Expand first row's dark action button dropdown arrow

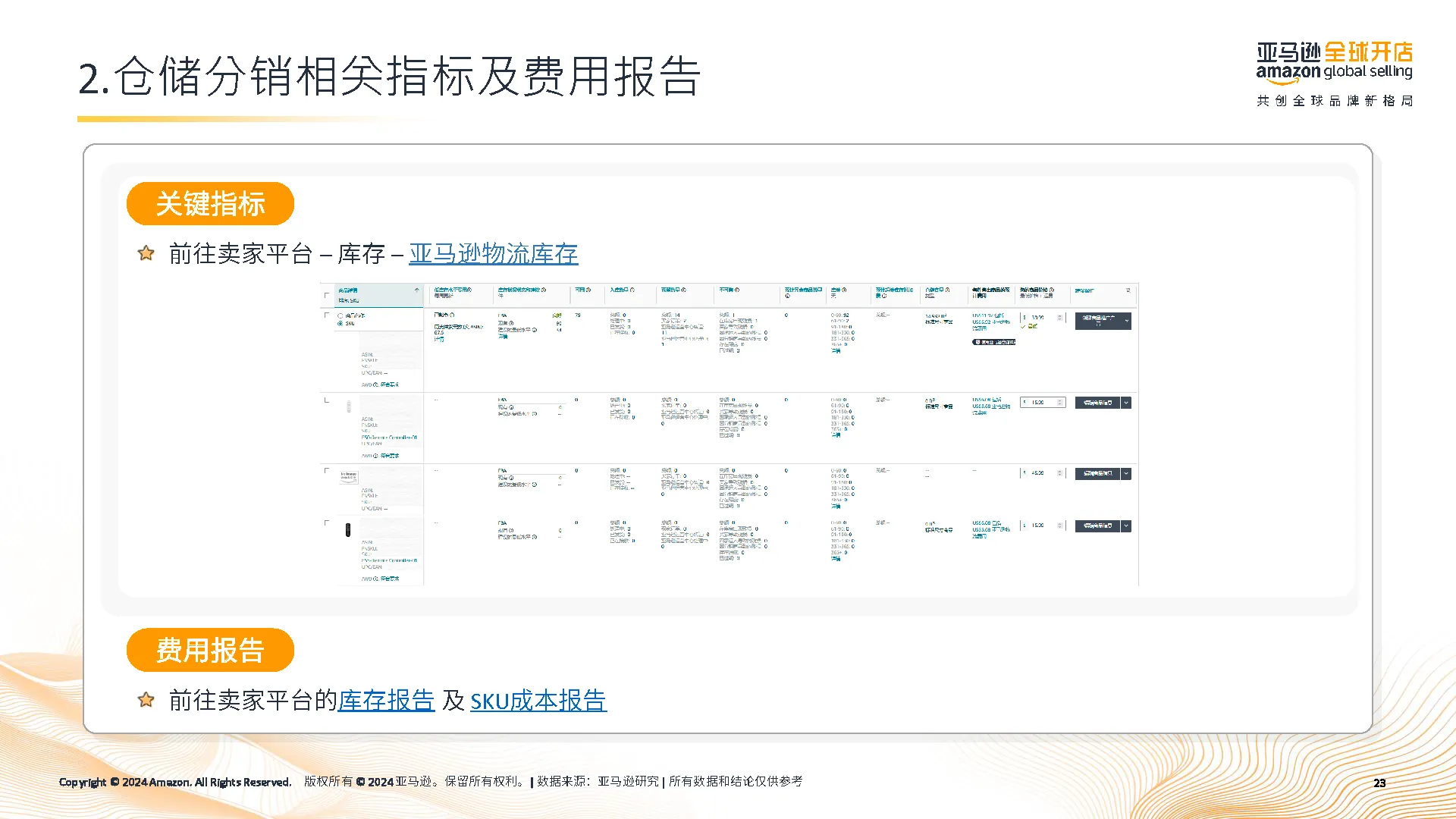pos(1126,321)
